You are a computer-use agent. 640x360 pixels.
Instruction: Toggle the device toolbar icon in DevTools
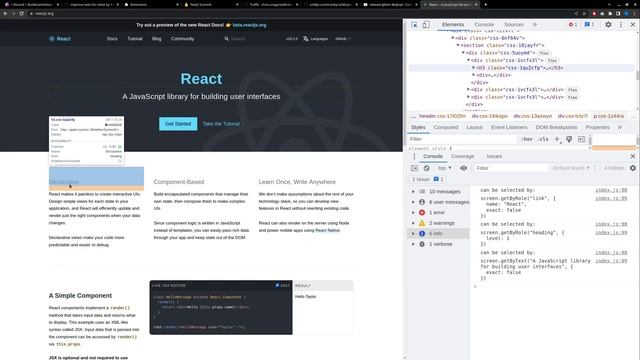[426, 25]
